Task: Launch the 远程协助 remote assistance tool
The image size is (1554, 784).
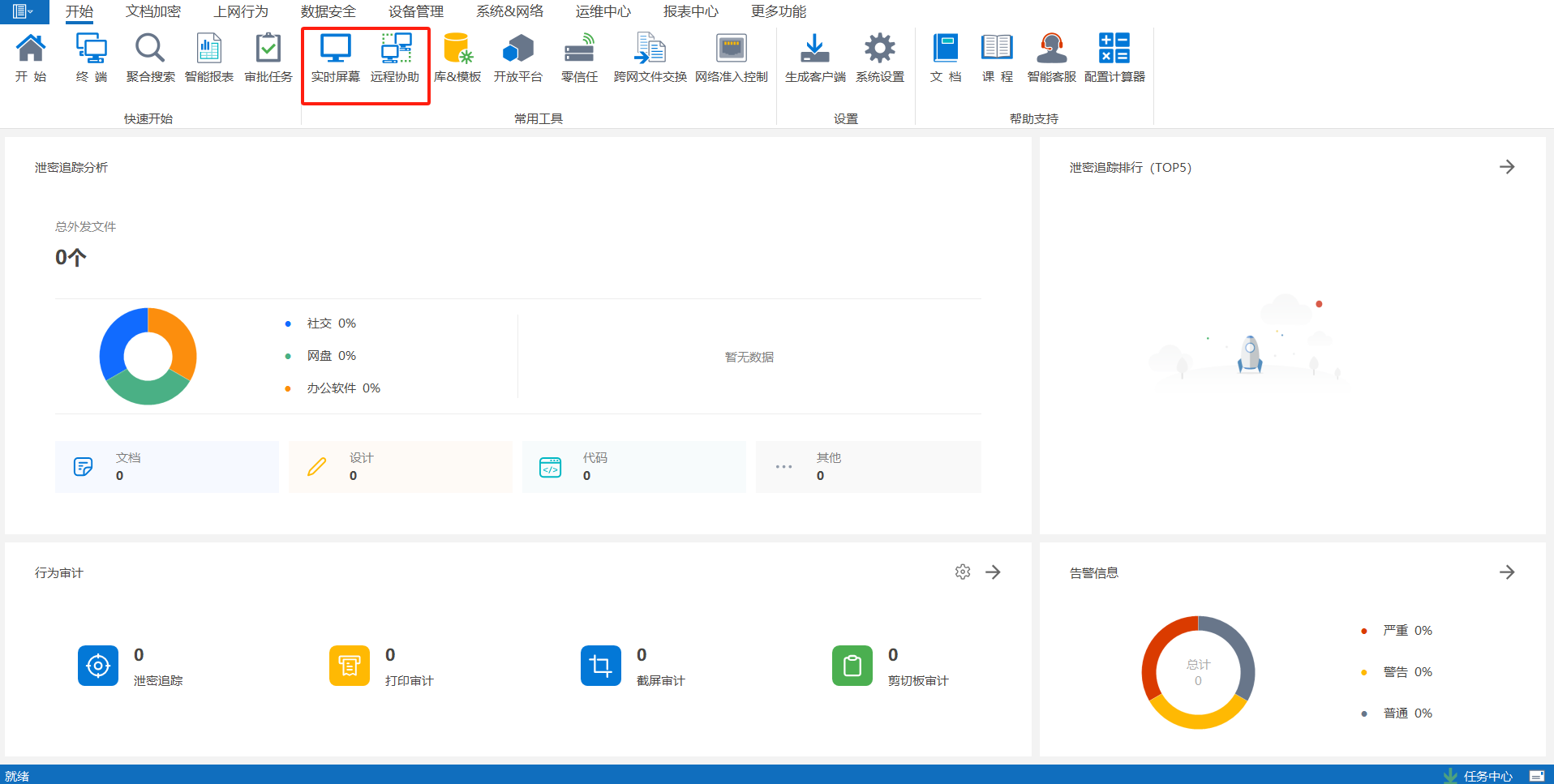Action: point(395,58)
